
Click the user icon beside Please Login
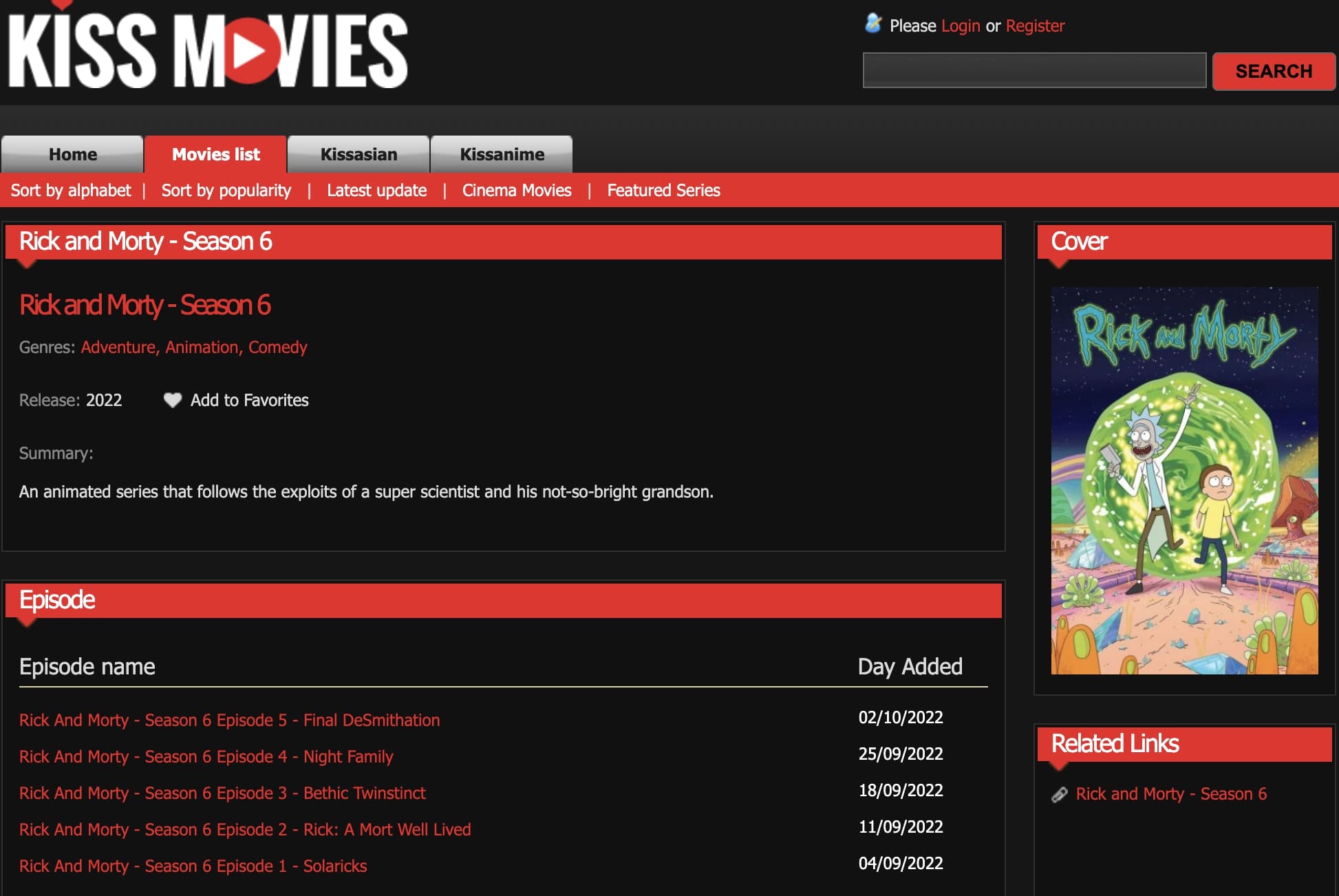(873, 24)
